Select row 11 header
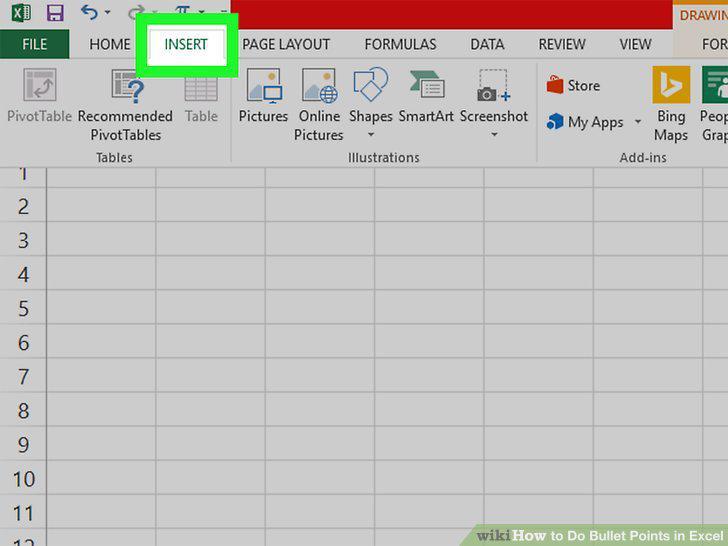Image resolution: width=728 pixels, height=546 pixels. [x=23, y=513]
